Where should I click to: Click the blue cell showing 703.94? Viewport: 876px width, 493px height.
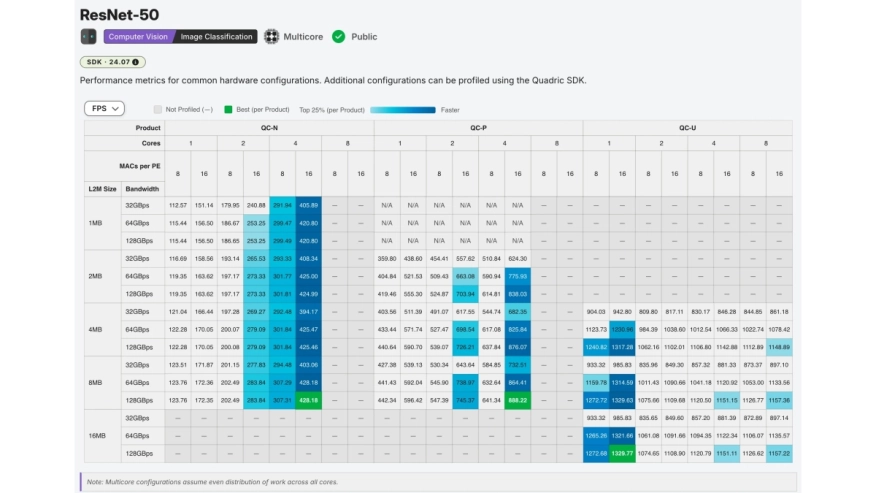tap(465, 294)
